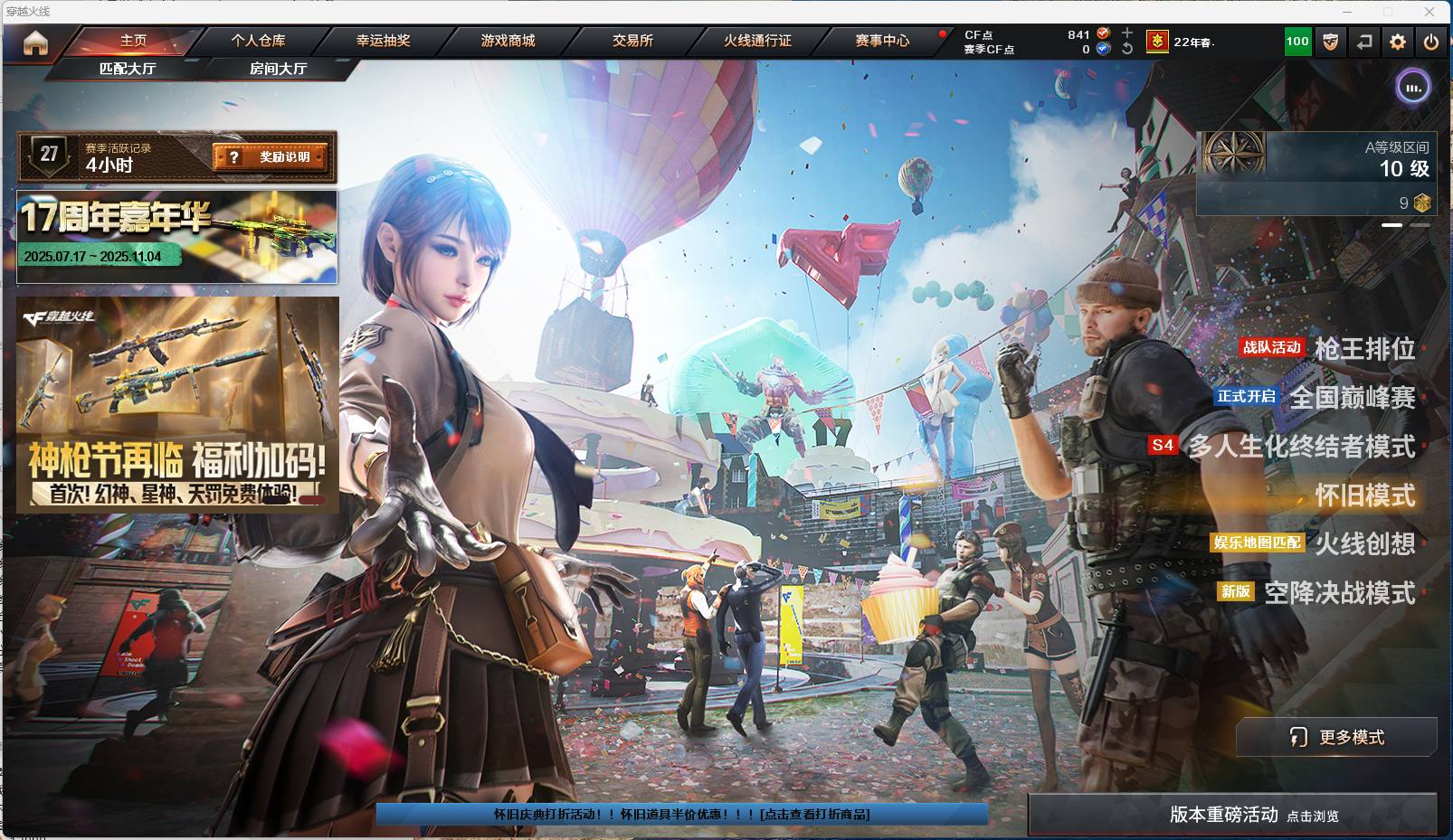Click the season level 27 badge
The image size is (1453, 840).
[49, 155]
